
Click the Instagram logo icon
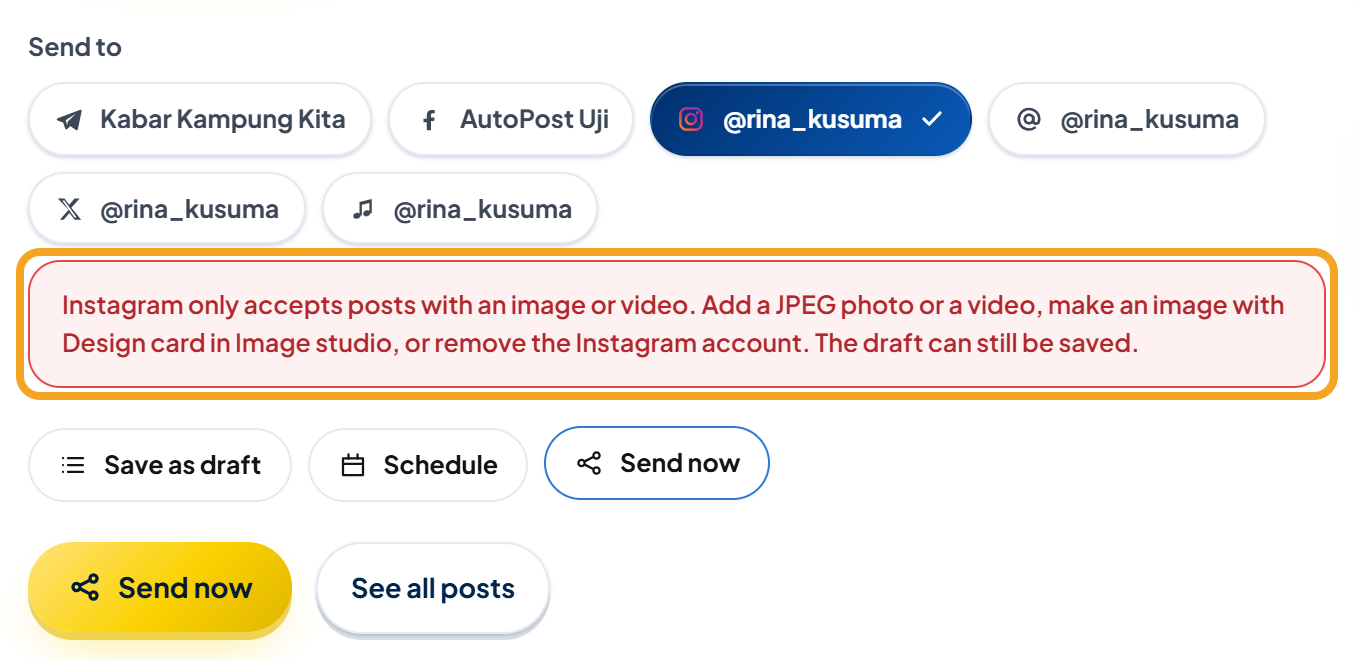point(691,120)
